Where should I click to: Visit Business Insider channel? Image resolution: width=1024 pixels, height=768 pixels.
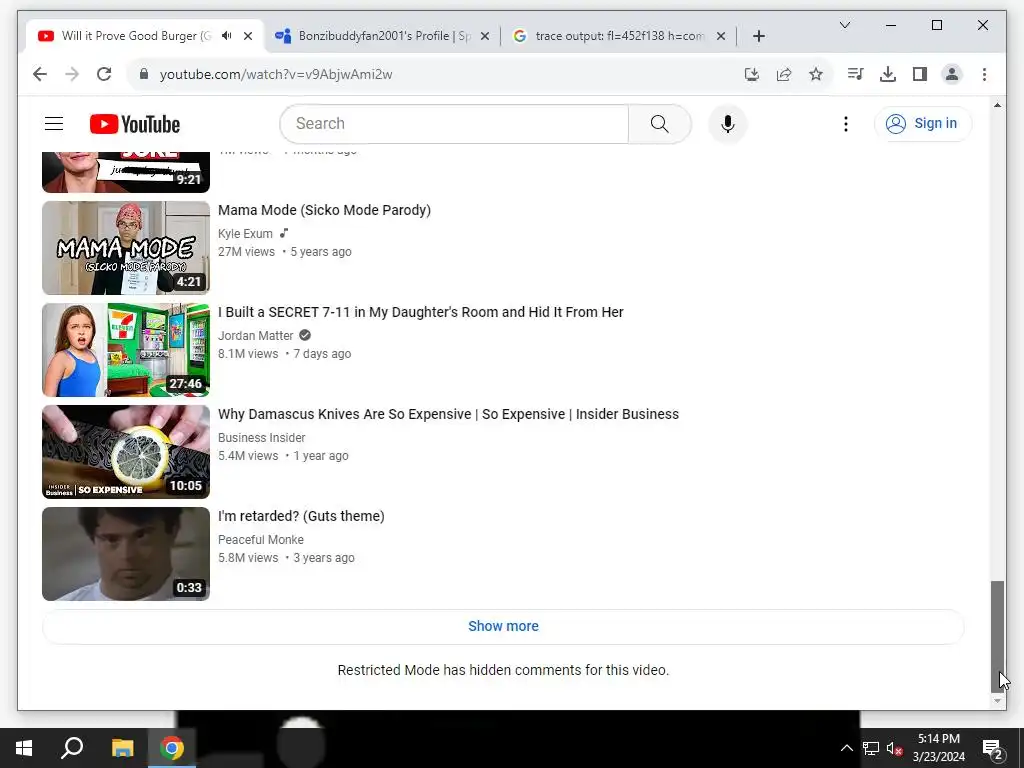262,438
